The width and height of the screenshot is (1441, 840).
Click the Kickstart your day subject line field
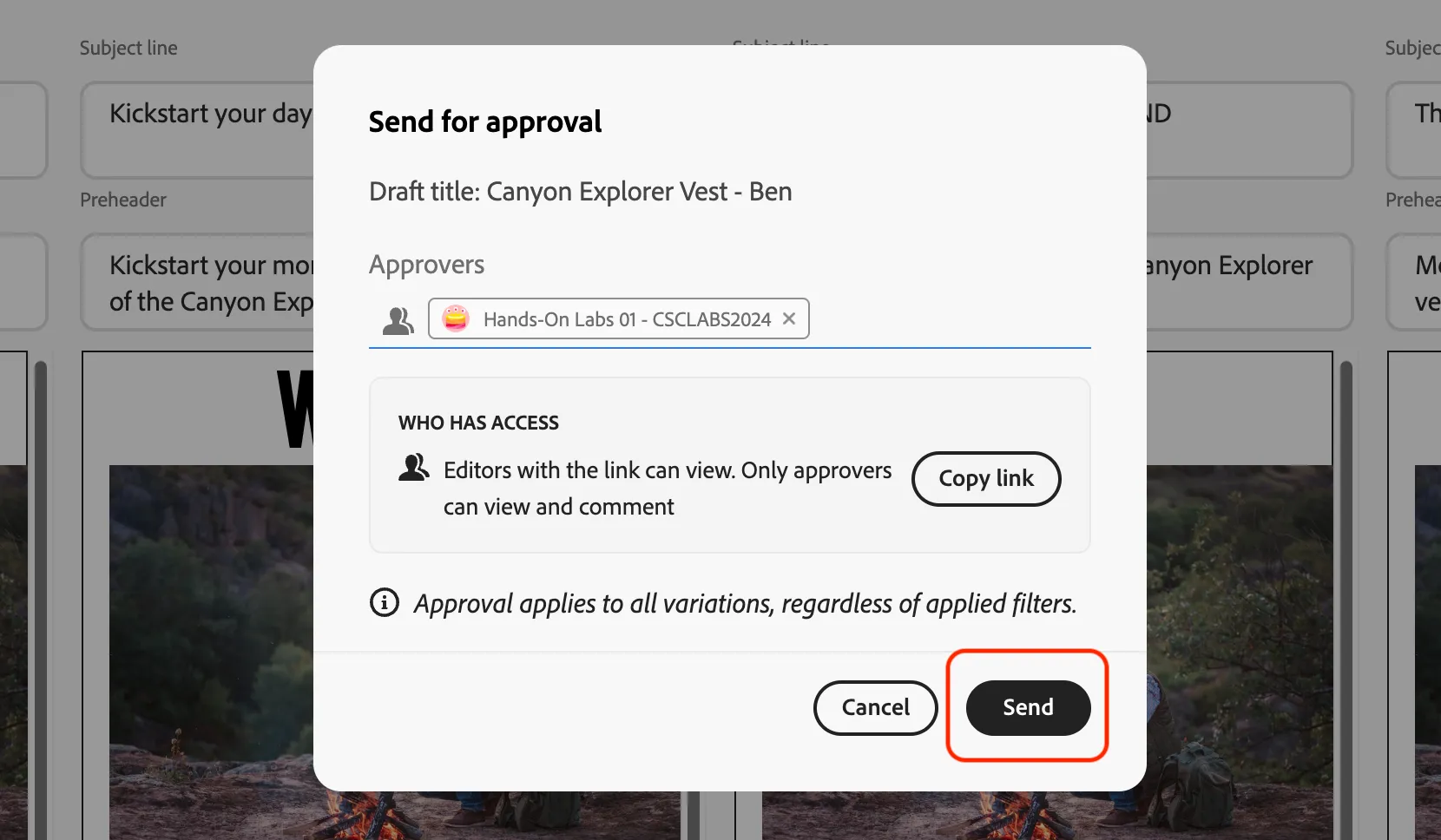coord(198,130)
